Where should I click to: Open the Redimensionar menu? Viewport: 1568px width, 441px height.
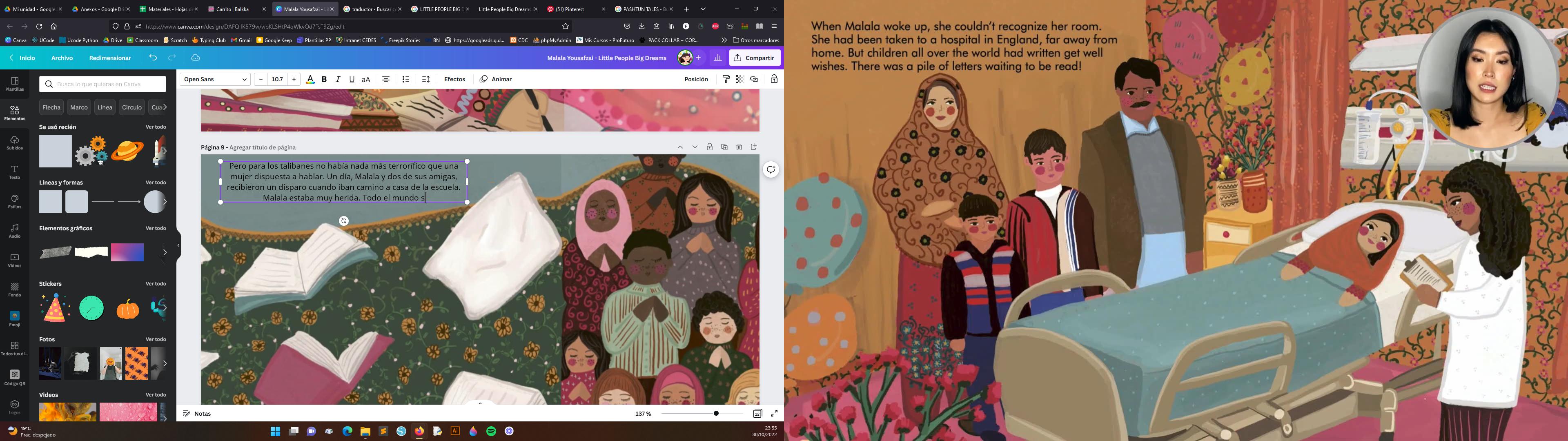coord(110,58)
